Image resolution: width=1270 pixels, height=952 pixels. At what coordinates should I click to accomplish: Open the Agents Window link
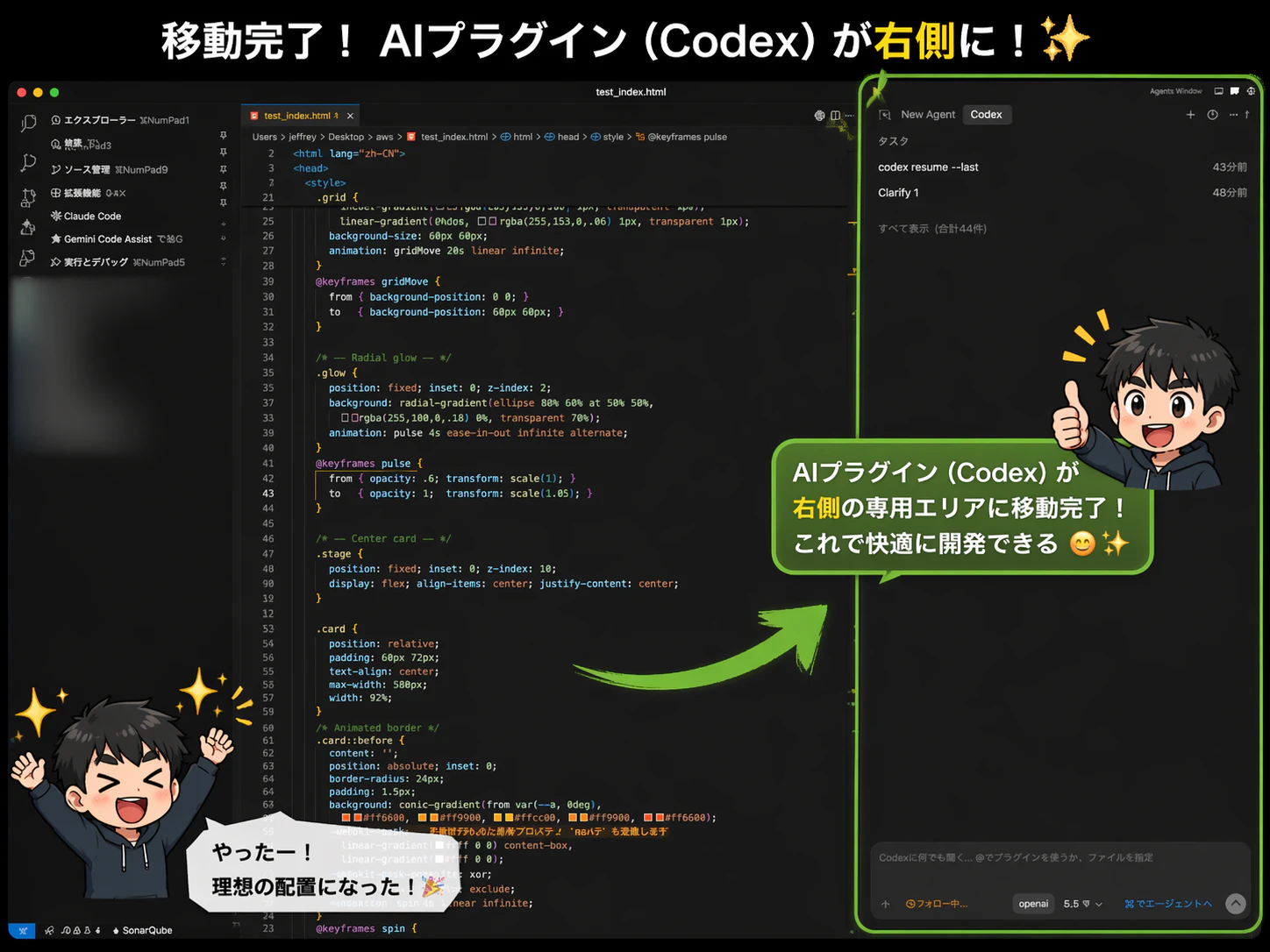[x=1175, y=91]
